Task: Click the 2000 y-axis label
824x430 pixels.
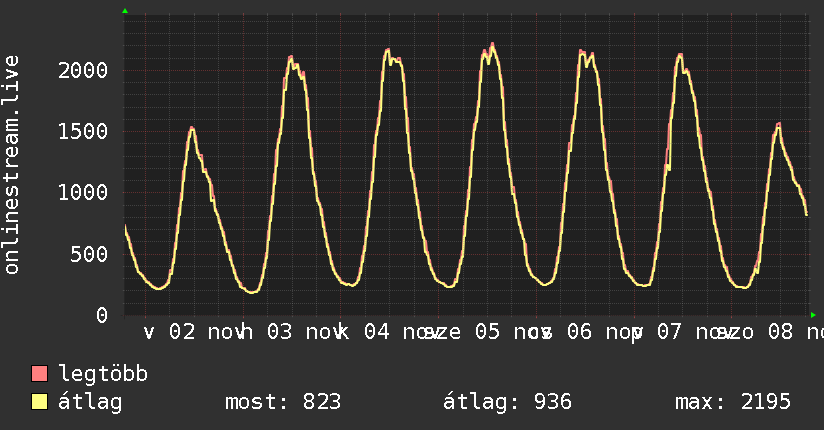Action: (x=83, y=70)
